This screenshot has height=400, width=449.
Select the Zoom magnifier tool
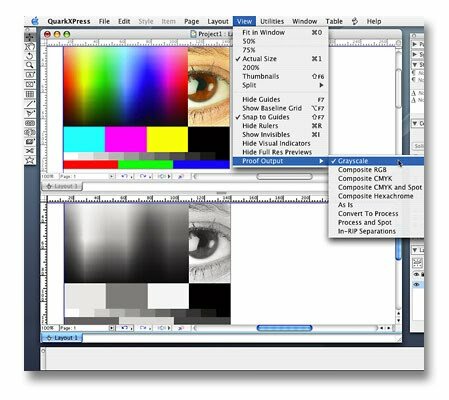30,65
